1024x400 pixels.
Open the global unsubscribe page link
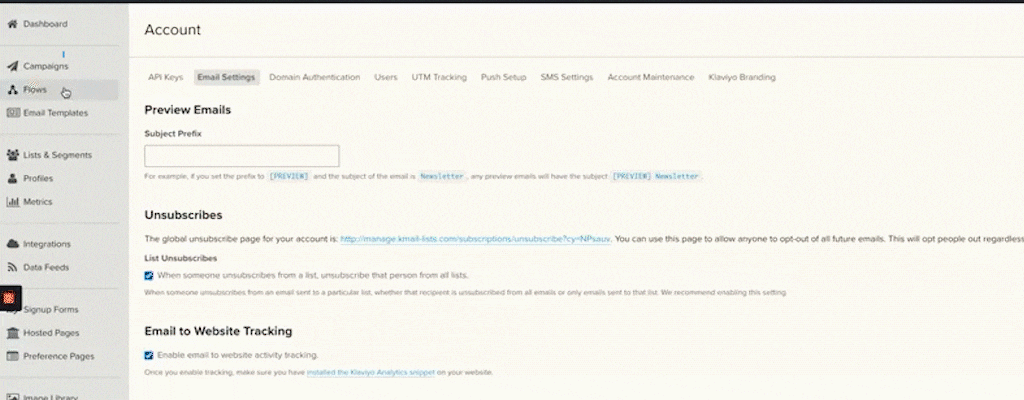(475, 239)
